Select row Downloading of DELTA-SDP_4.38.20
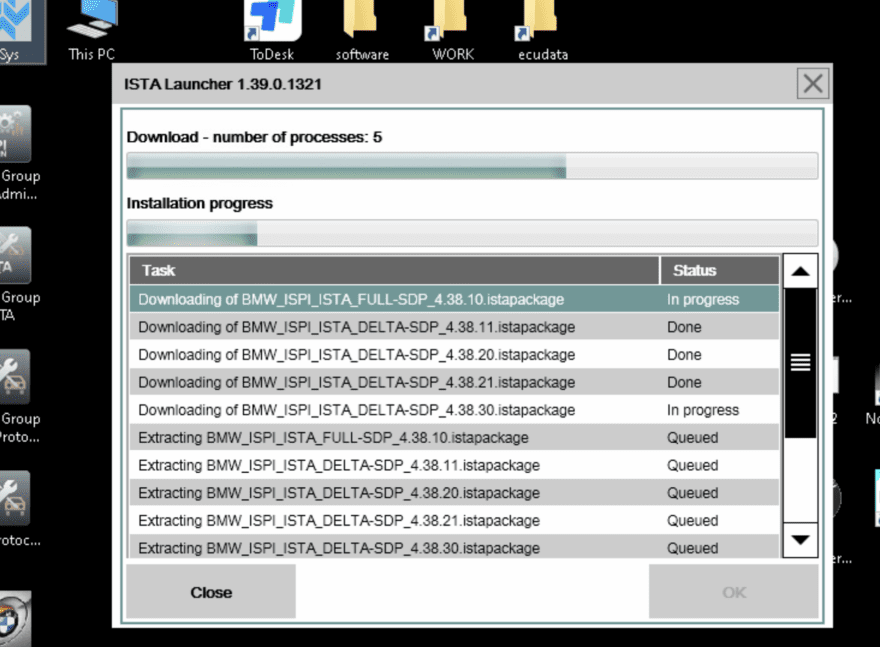The image size is (880, 647). point(455,354)
